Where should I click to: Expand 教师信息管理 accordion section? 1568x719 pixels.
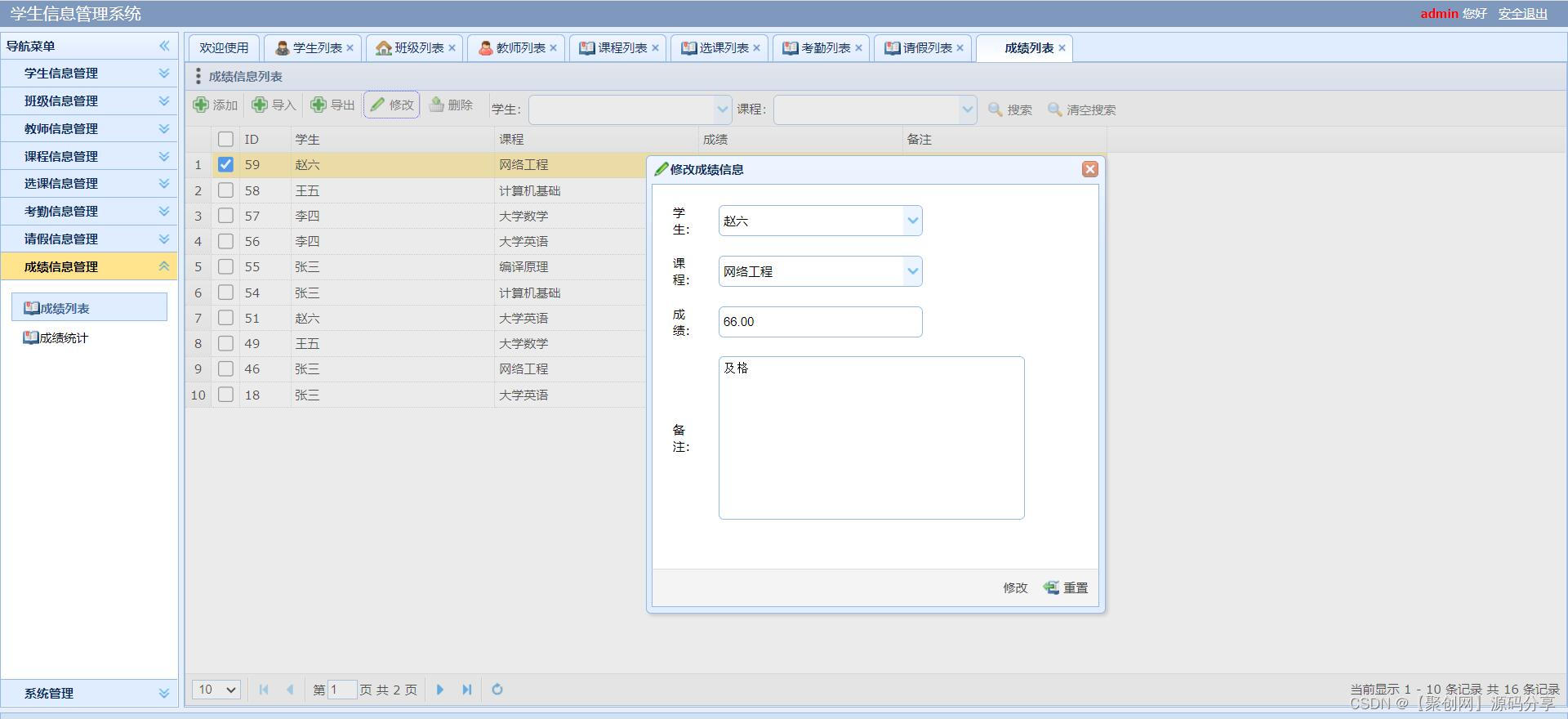click(89, 129)
